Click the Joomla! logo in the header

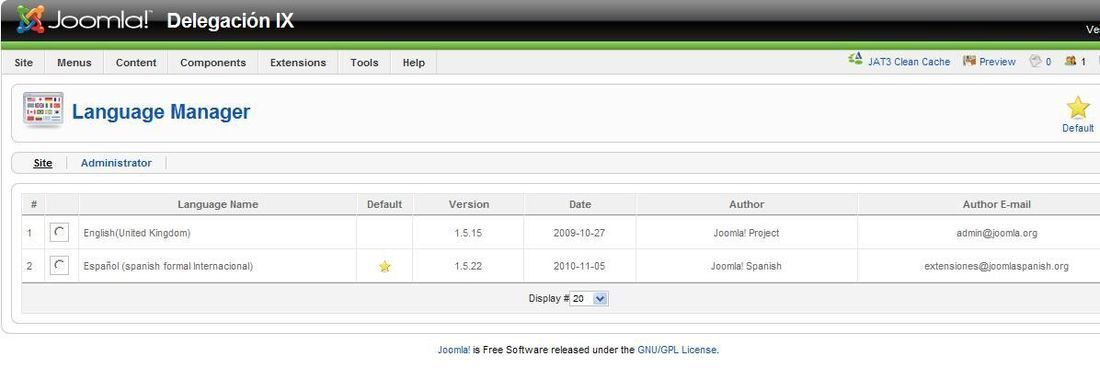83,20
